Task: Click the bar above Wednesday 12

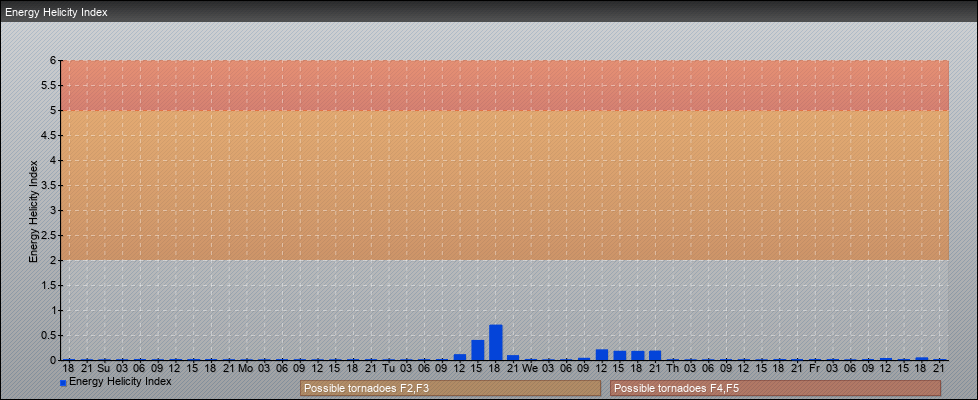Action: click(x=602, y=354)
